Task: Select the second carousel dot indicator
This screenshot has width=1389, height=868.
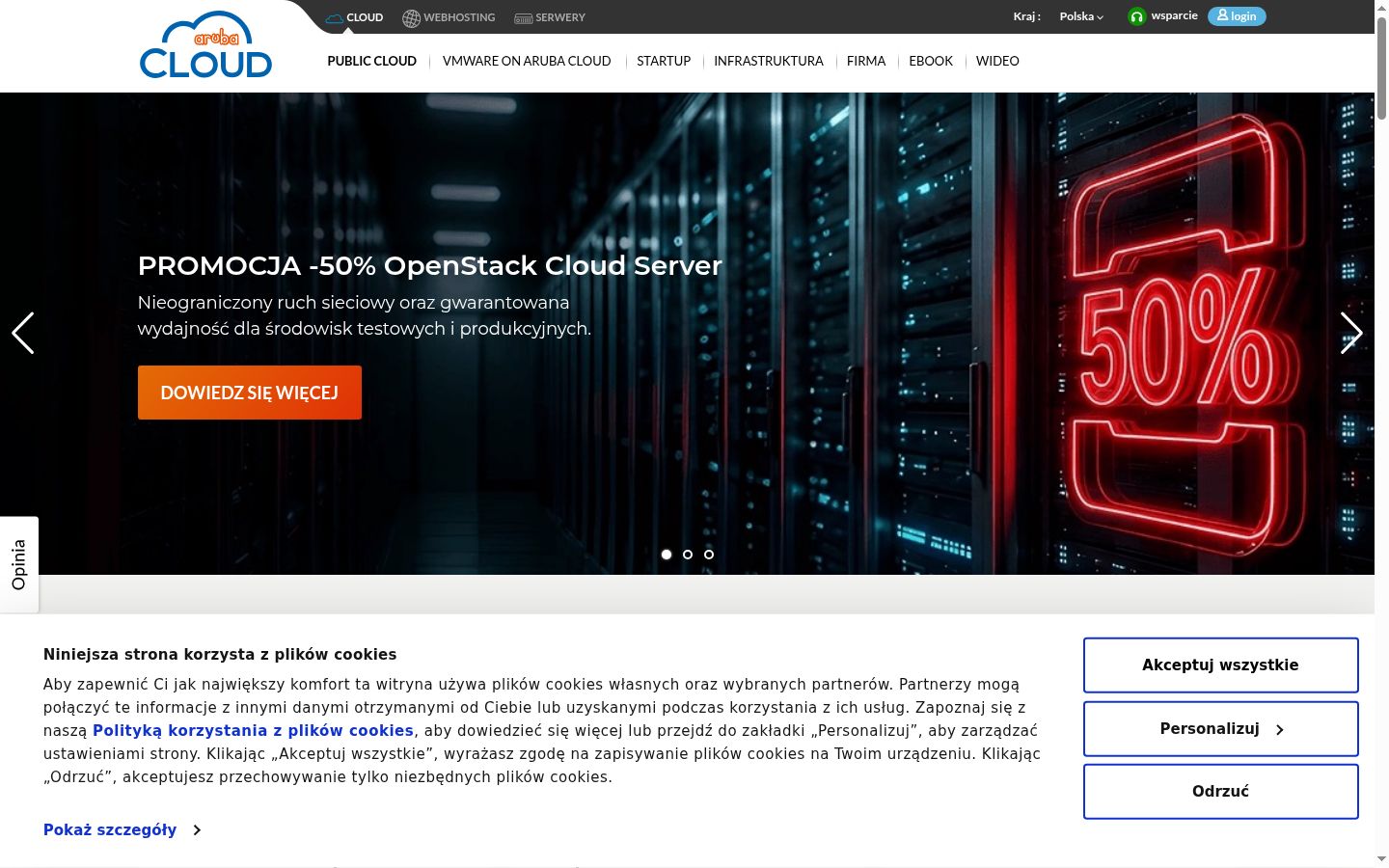Action: click(x=688, y=555)
